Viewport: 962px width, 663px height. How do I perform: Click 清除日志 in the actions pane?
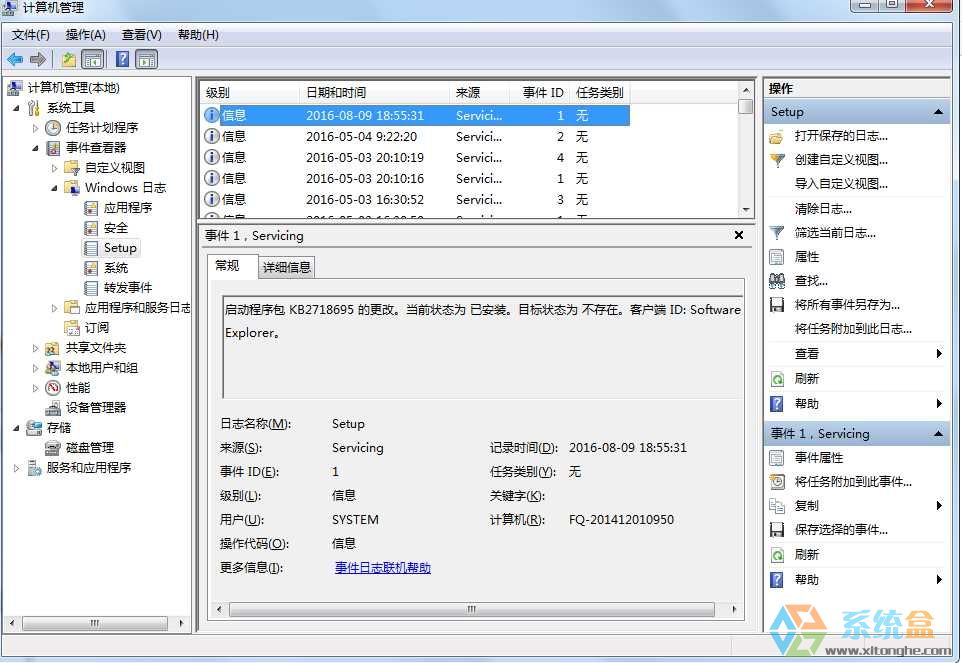[823, 209]
